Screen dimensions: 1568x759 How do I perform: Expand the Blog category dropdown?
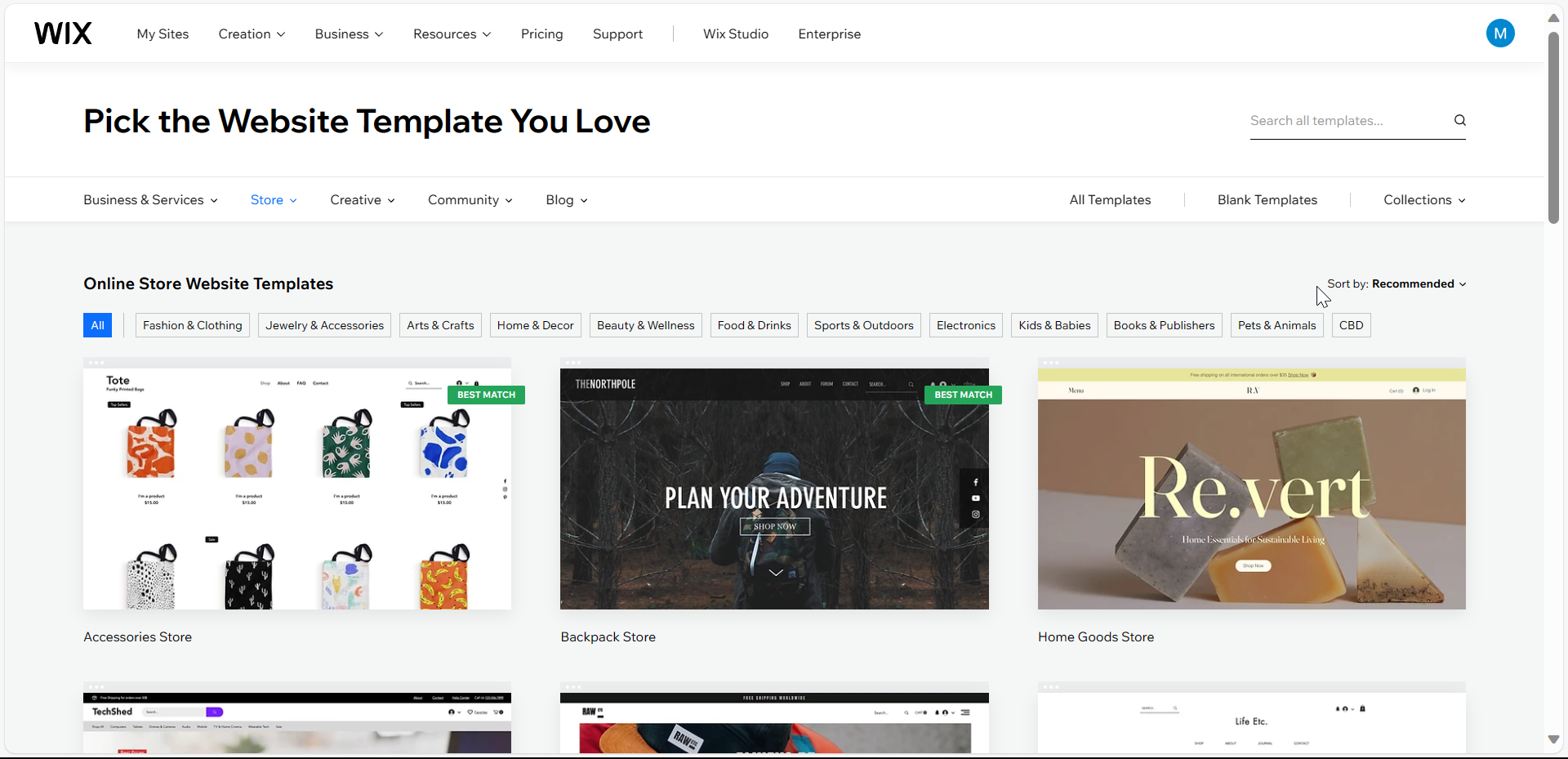tap(567, 200)
